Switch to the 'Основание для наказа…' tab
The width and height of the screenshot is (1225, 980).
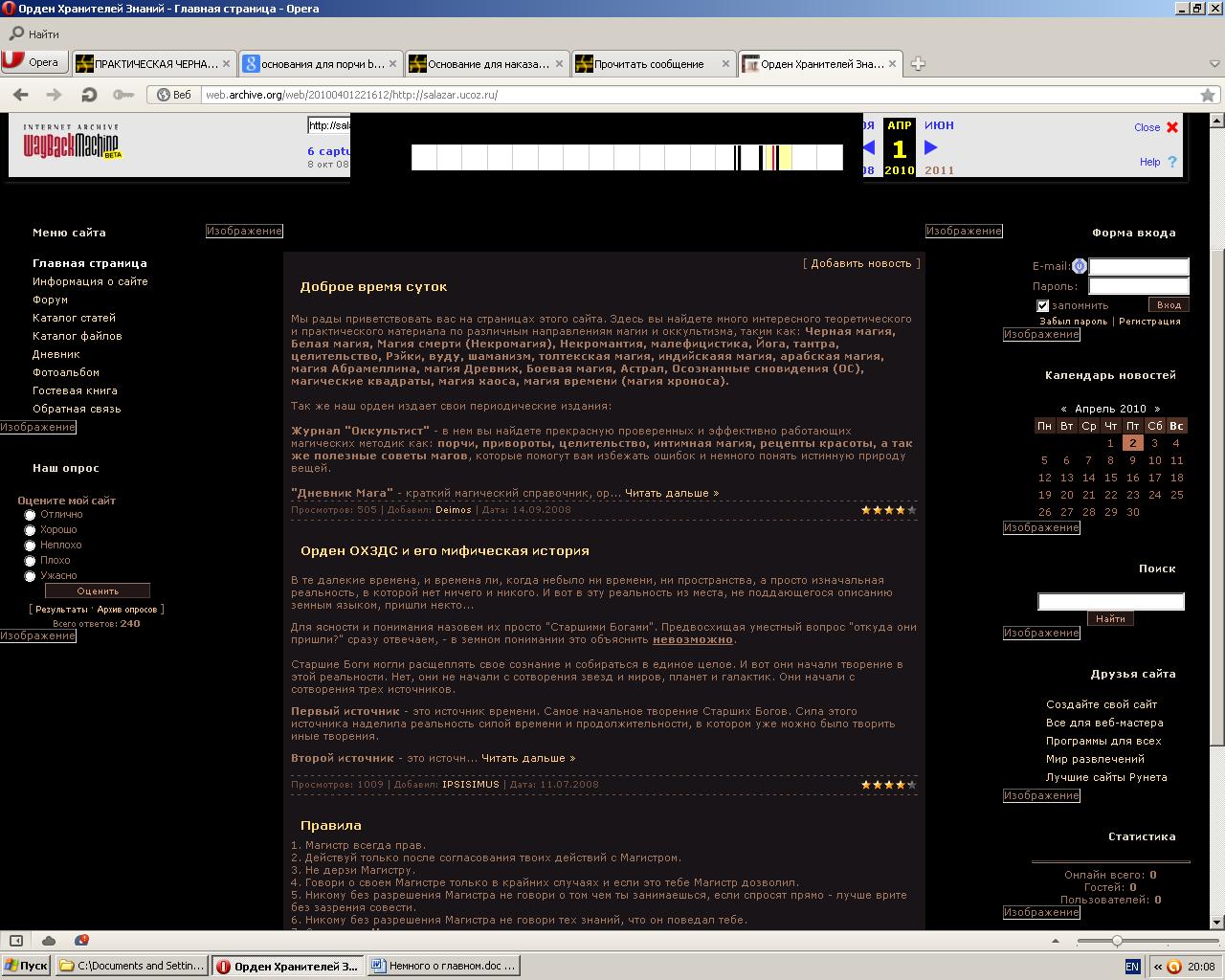point(486,64)
